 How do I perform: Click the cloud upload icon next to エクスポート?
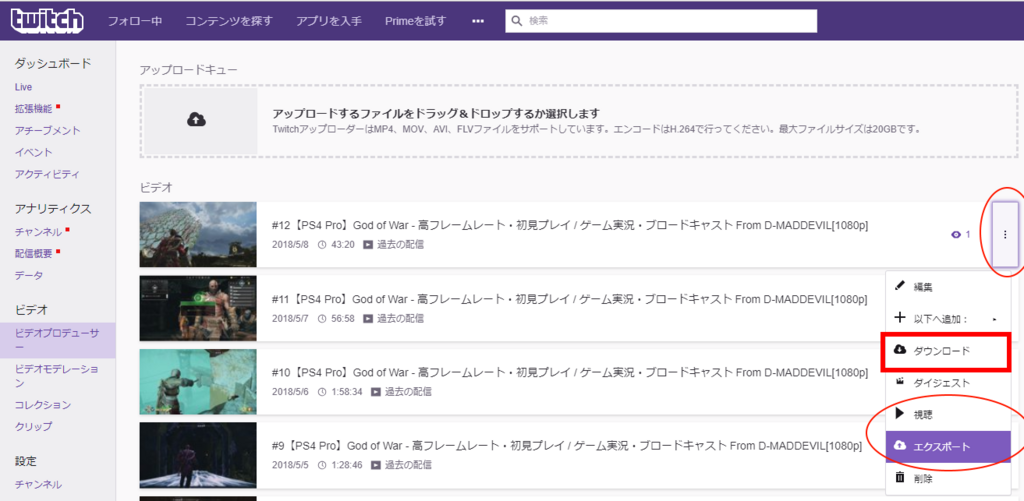pyautogui.click(x=899, y=445)
